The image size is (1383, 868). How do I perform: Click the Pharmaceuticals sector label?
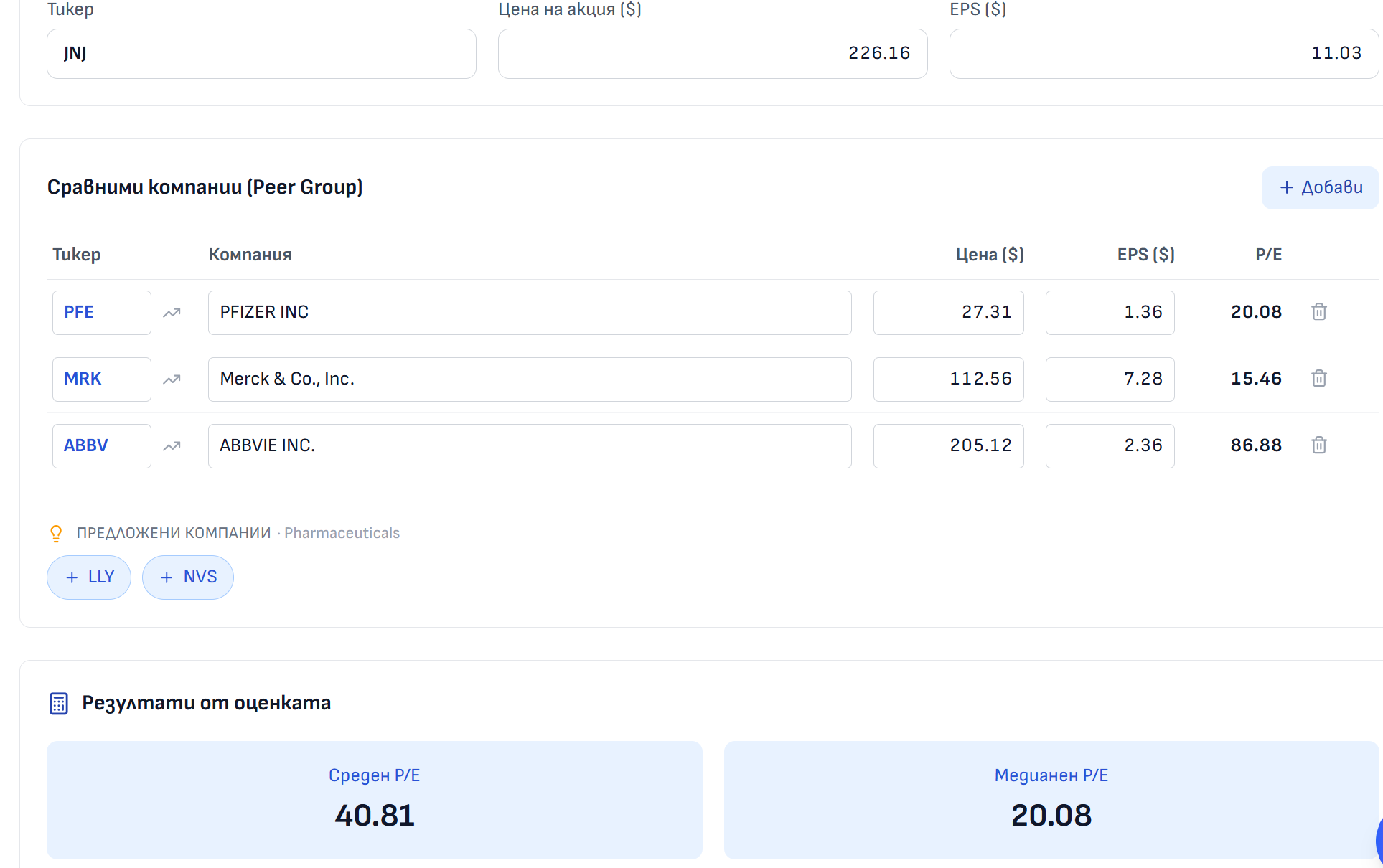pos(342,533)
